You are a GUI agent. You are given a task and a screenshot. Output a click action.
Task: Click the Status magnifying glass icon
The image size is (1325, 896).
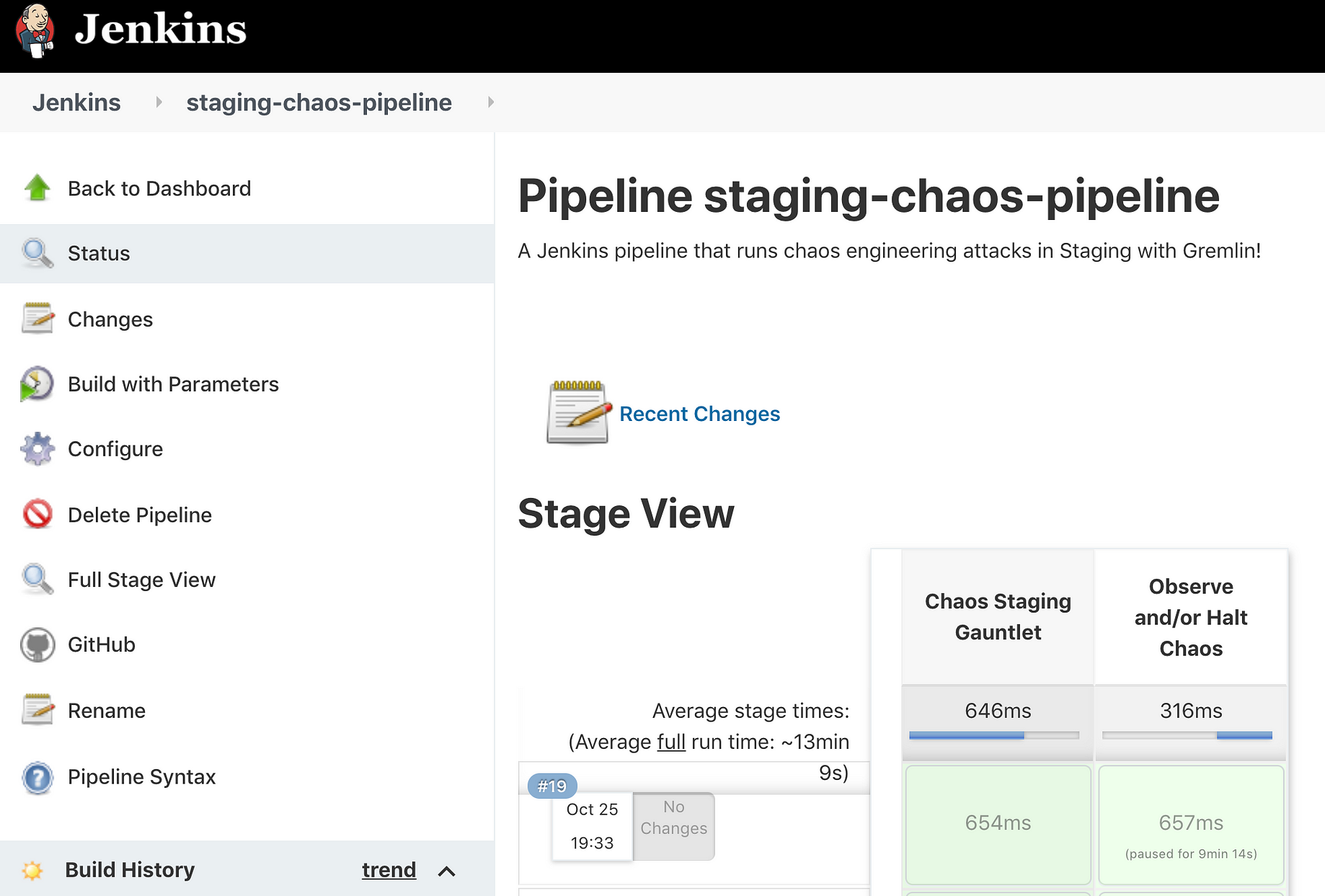(37, 253)
